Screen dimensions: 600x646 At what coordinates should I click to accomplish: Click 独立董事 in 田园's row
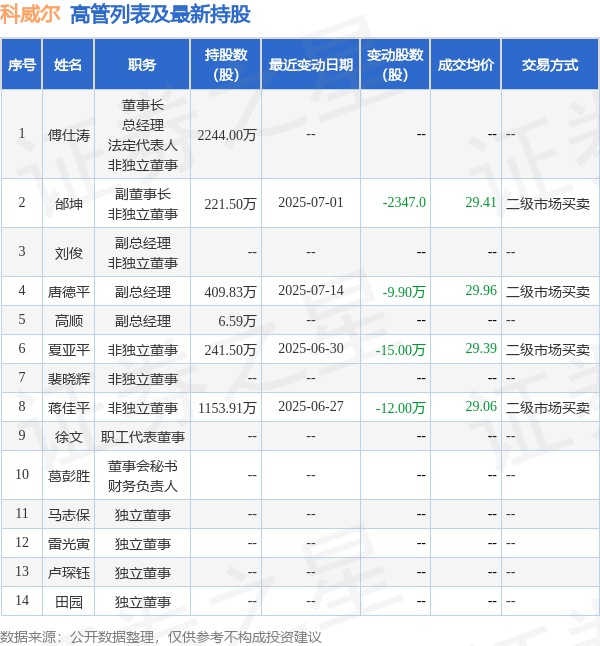(143, 602)
